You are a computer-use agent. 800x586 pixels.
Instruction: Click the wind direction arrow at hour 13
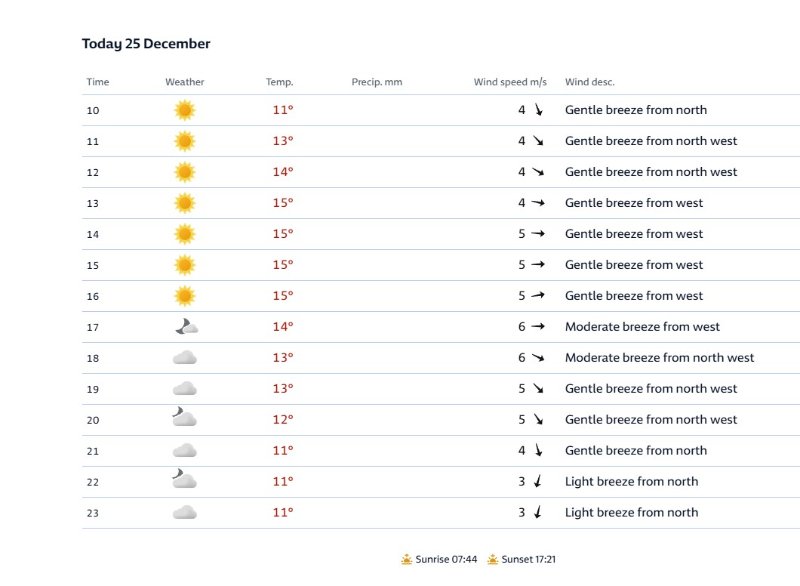[538, 203]
